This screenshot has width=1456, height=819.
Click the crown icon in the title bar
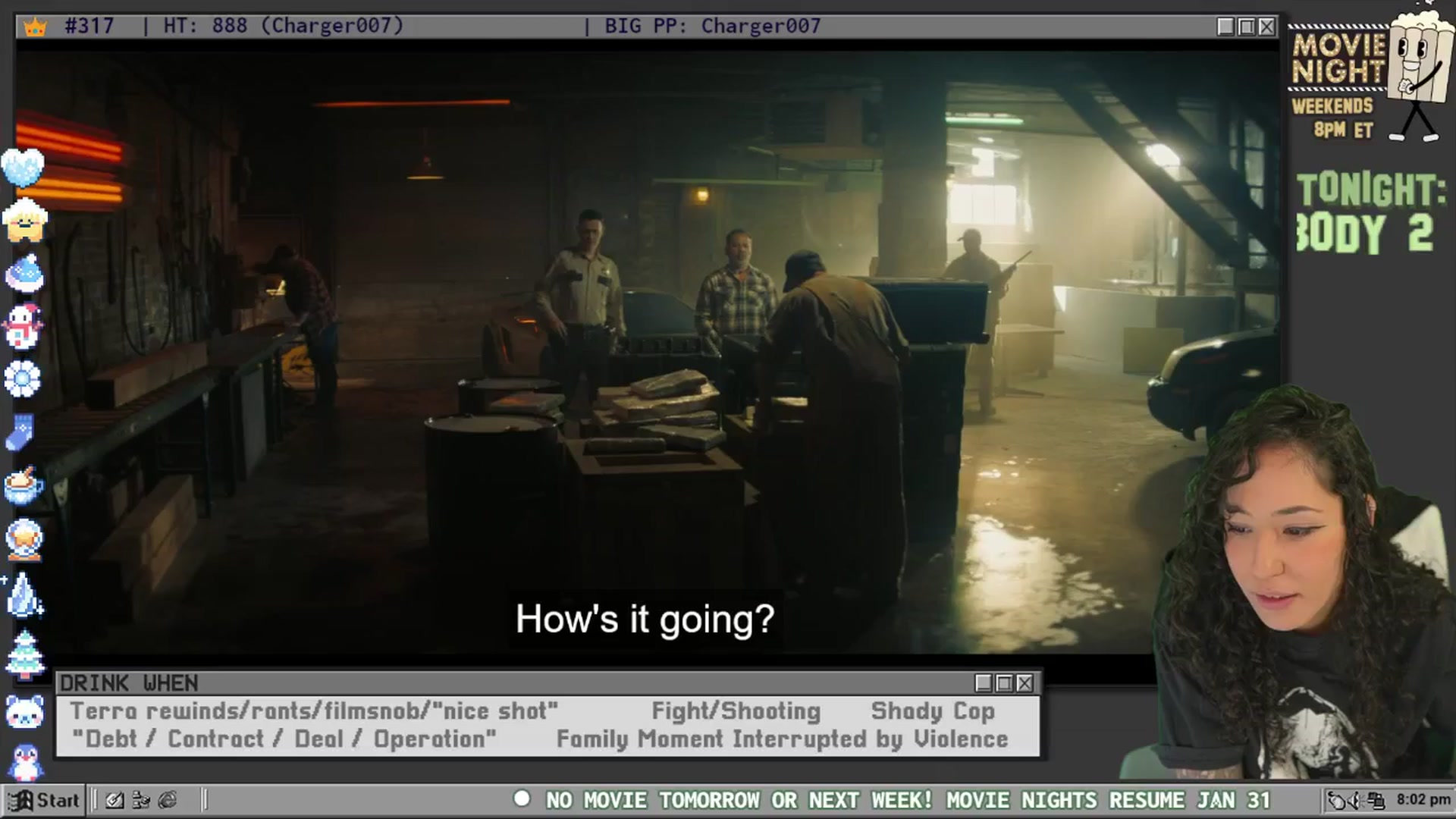click(x=35, y=27)
